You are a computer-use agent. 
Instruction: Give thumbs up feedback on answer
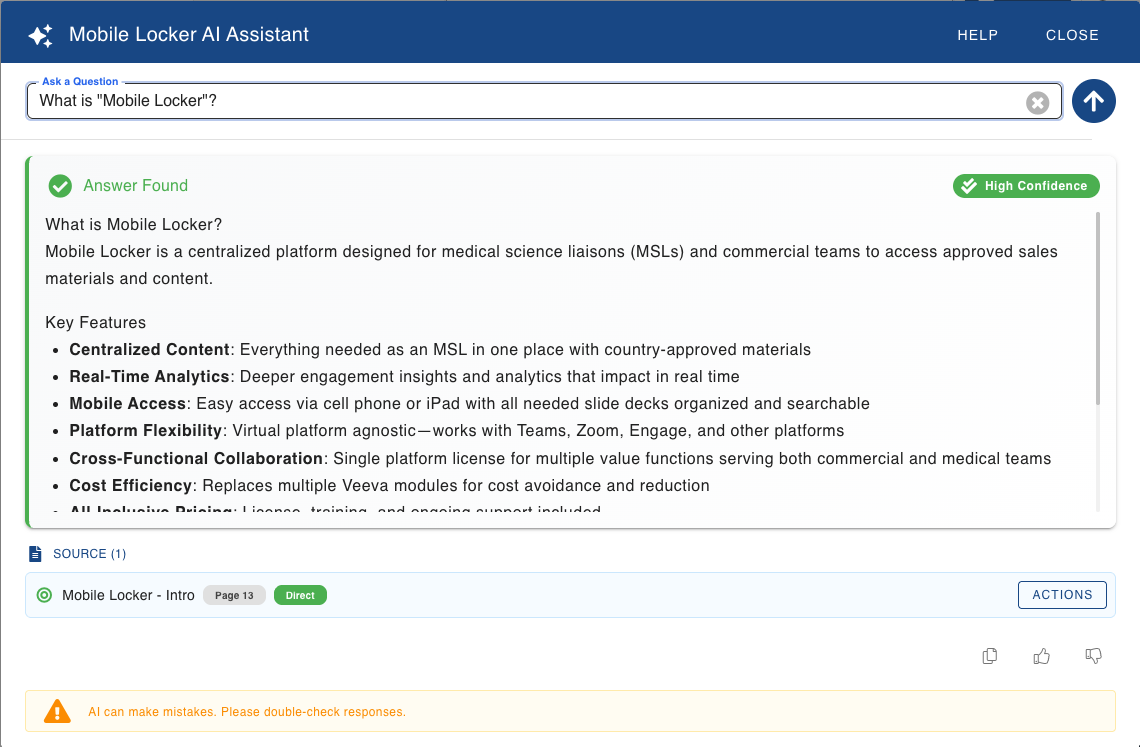point(1041,656)
